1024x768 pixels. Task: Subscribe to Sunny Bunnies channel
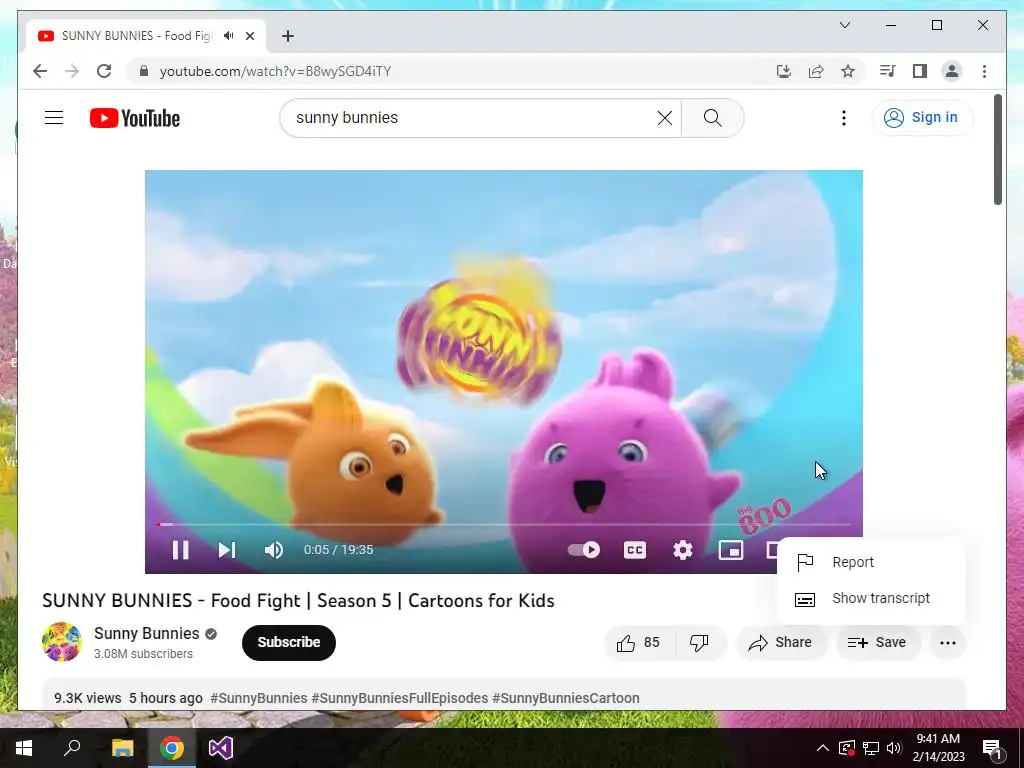tap(289, 643)
